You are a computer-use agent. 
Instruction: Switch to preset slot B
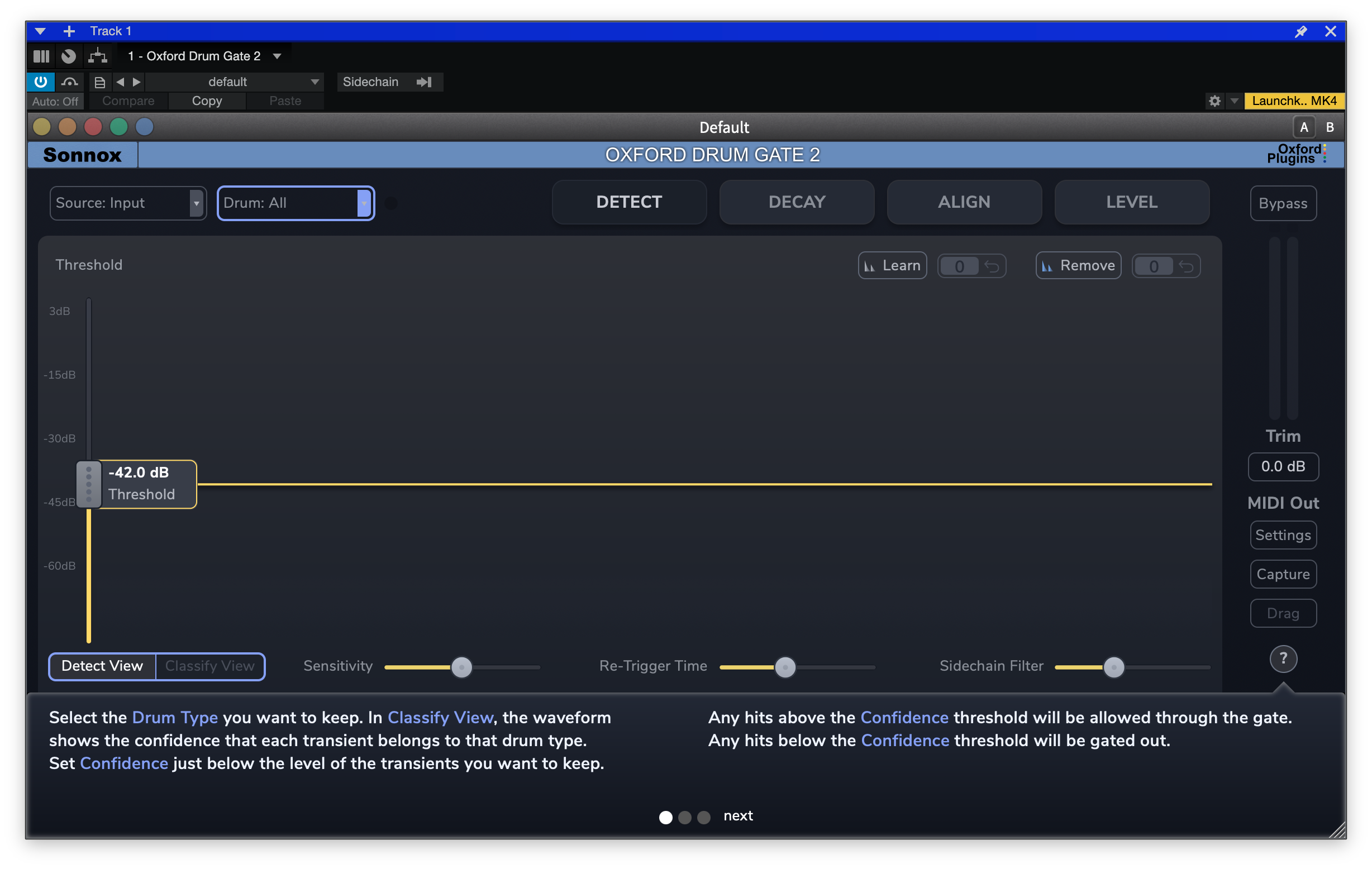pyautogui.click(x=1330, y=127)
